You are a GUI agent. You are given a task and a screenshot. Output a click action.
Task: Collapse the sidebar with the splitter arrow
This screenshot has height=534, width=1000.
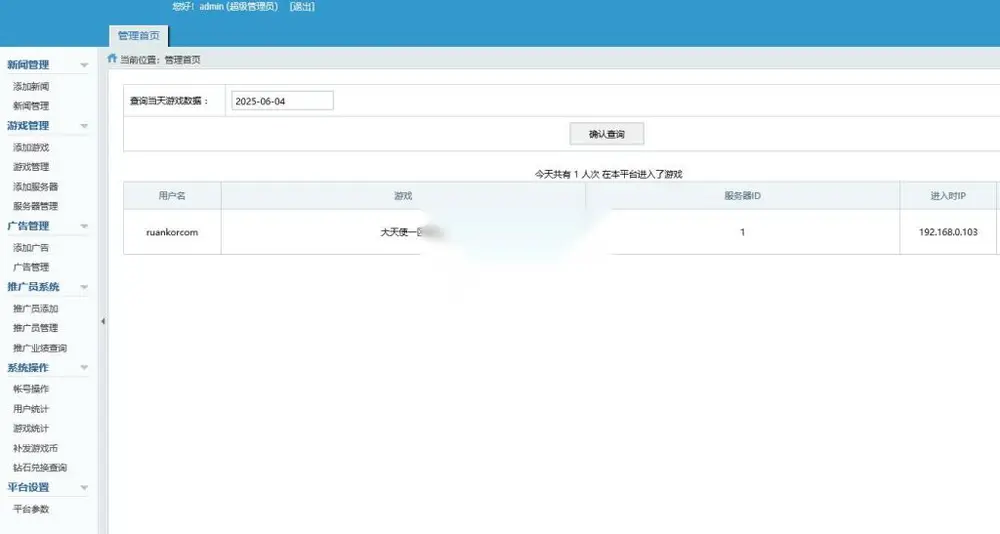(103, 322)
